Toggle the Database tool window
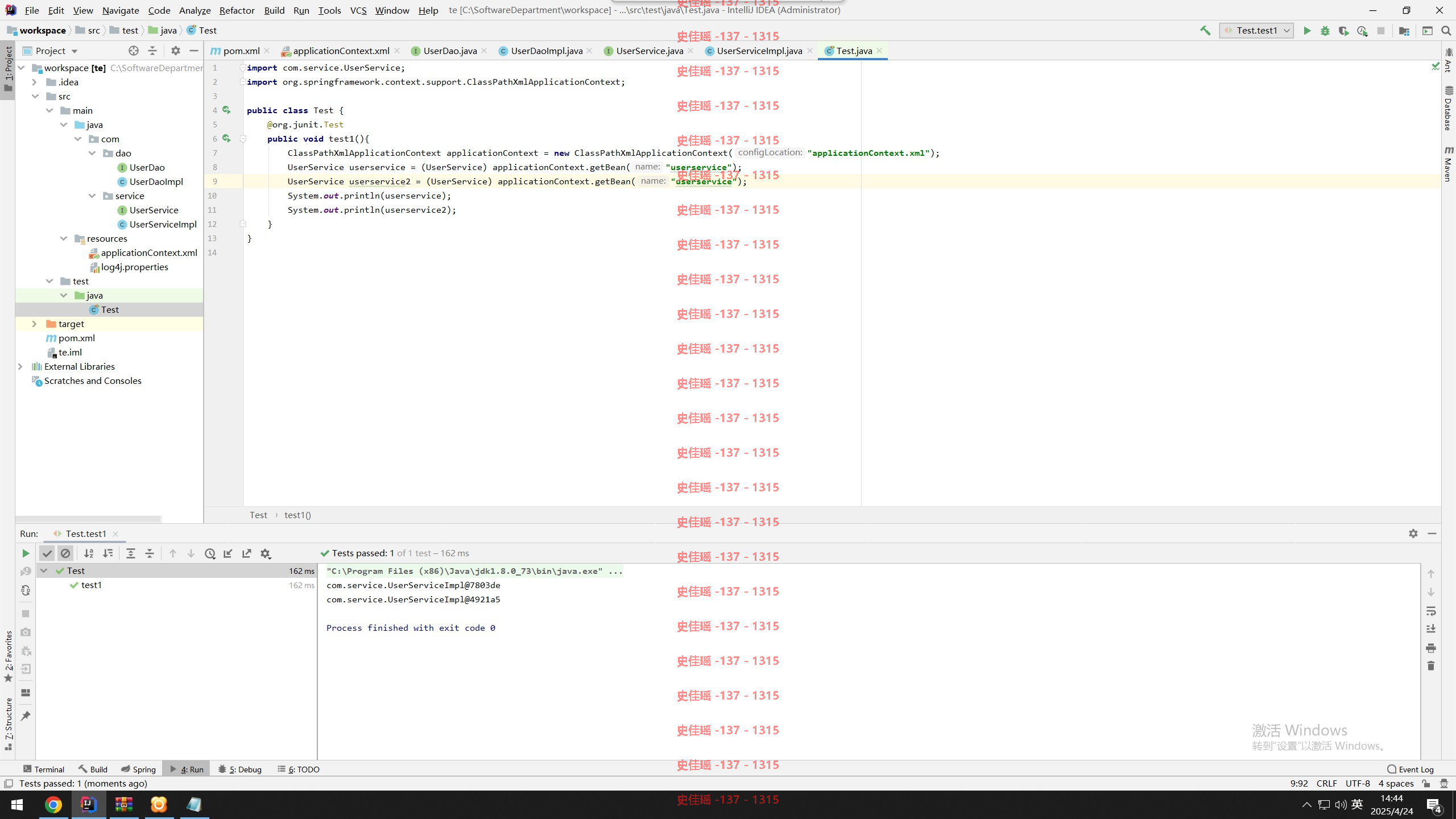This screenshot has height=819, width=1456. 1448,108
